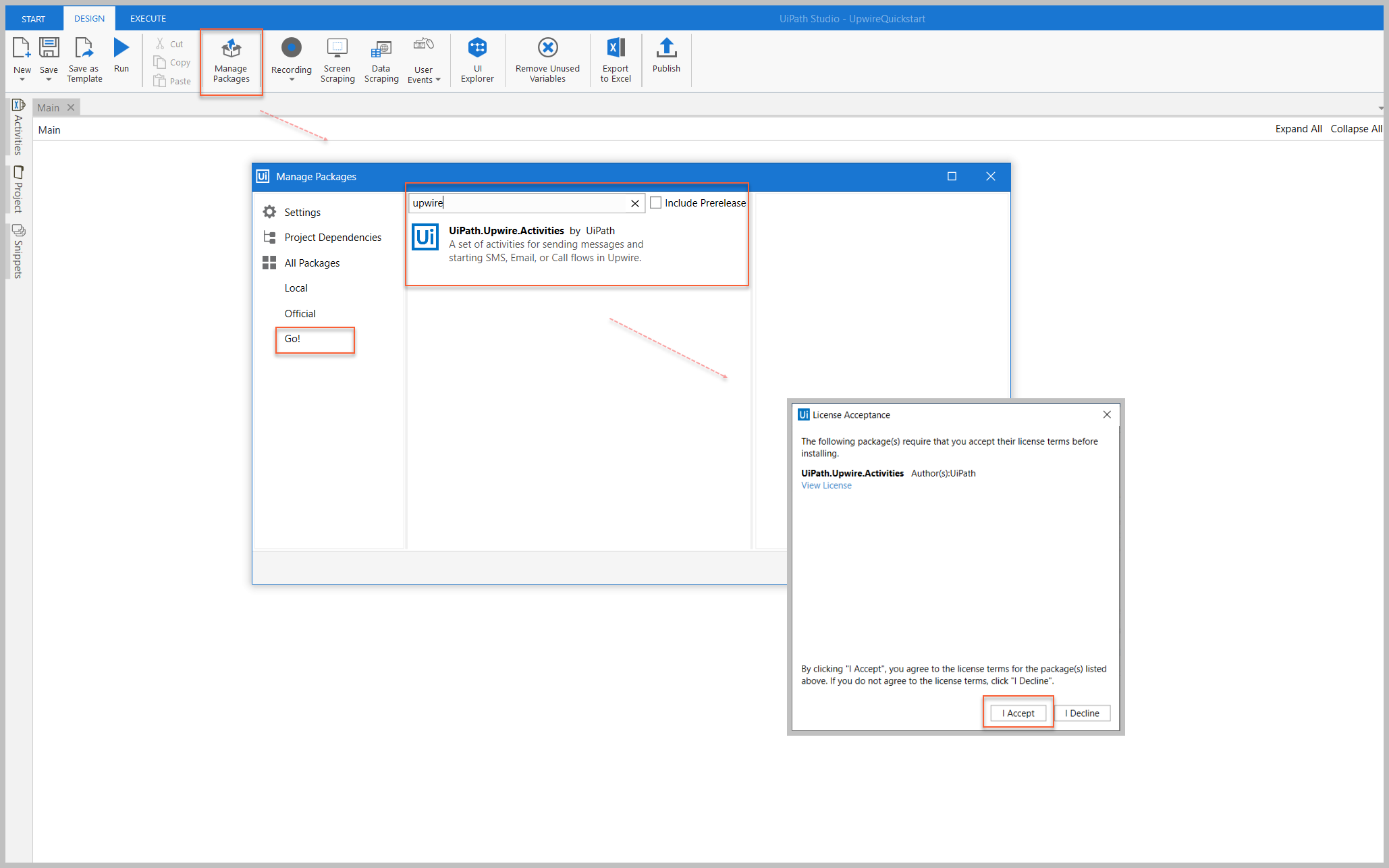Click the Main breadcrumb in the designer
The width and height of the screenshot is (1389, 868).
(x=49, y=130)
